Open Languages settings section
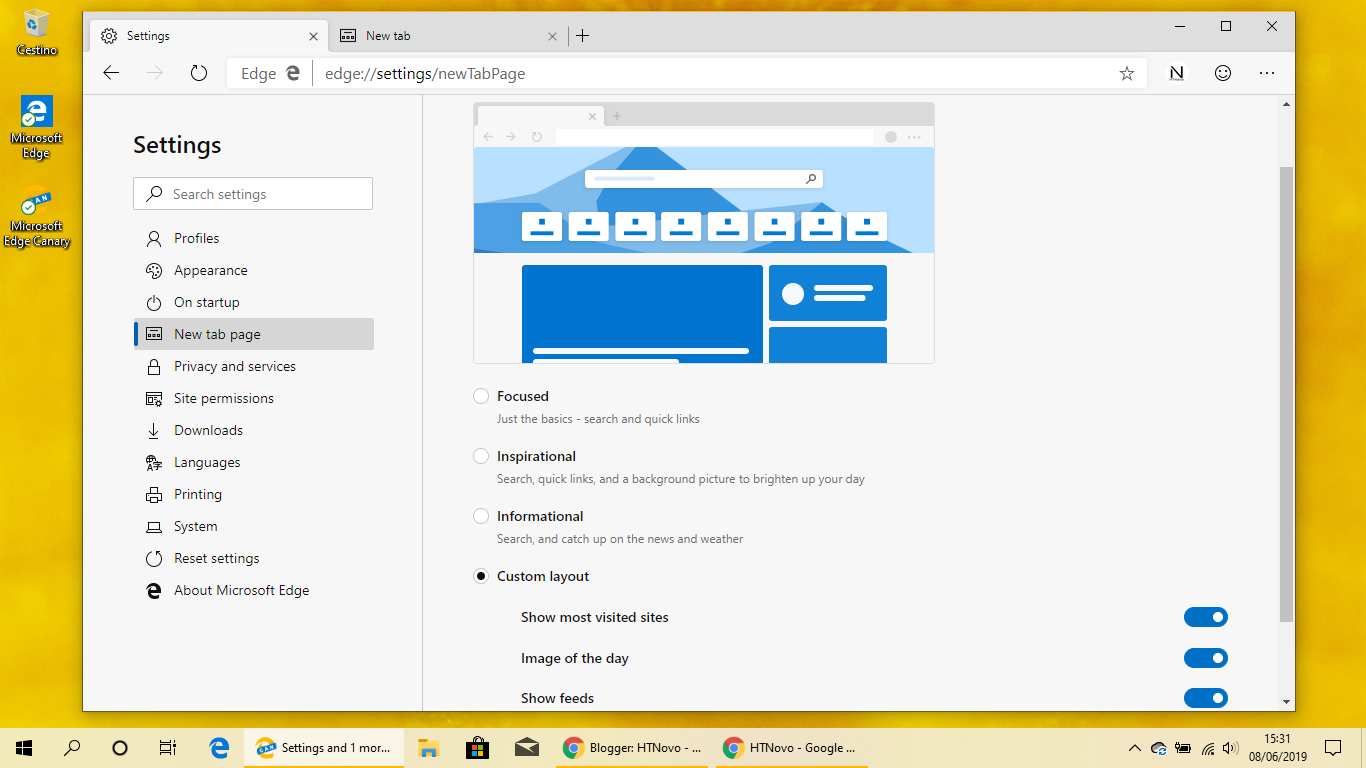Viewport: 1366px width, 768px height. [x=253, y=462]
